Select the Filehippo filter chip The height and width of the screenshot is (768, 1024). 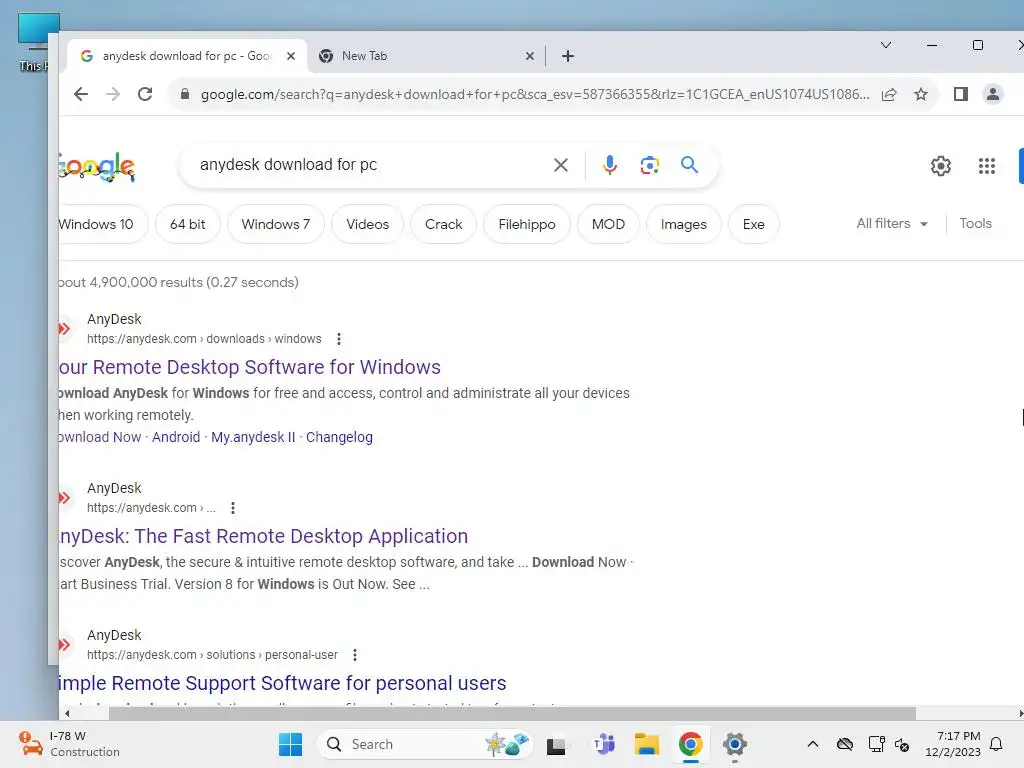(x=527, y=224)
